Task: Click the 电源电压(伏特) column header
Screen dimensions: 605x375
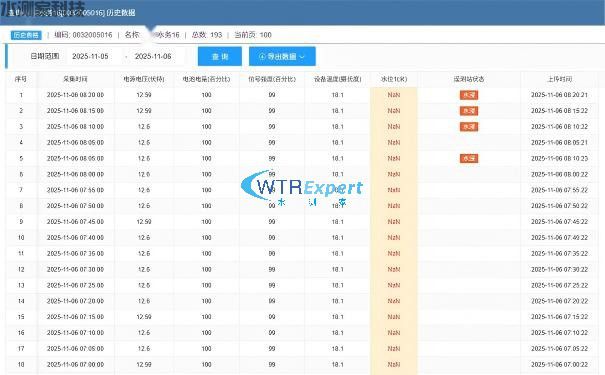Action: click(144, 79)
